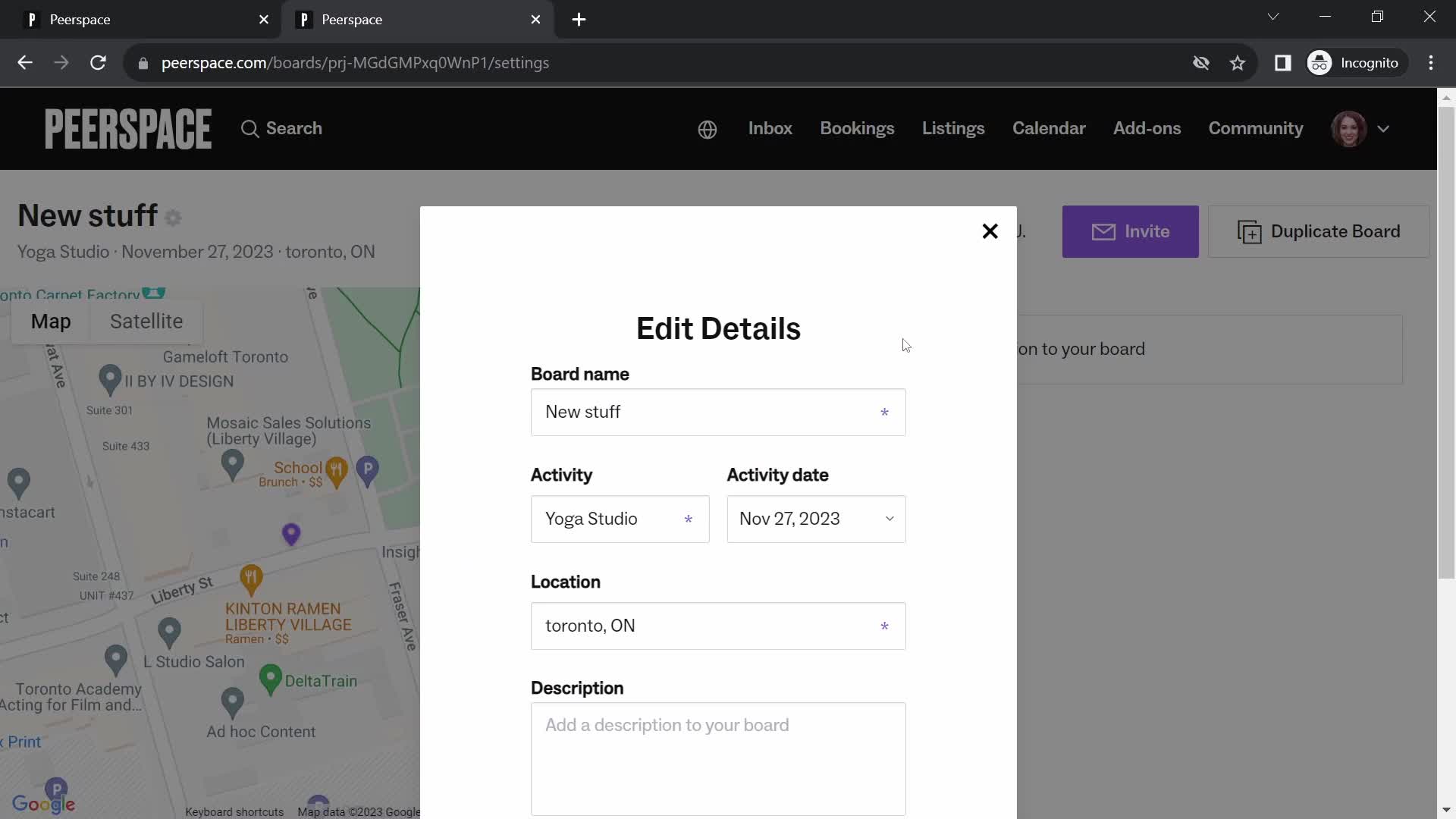The image size is (1456, 819).
Task: Select the Board name input field
Action: click(718, 412)
